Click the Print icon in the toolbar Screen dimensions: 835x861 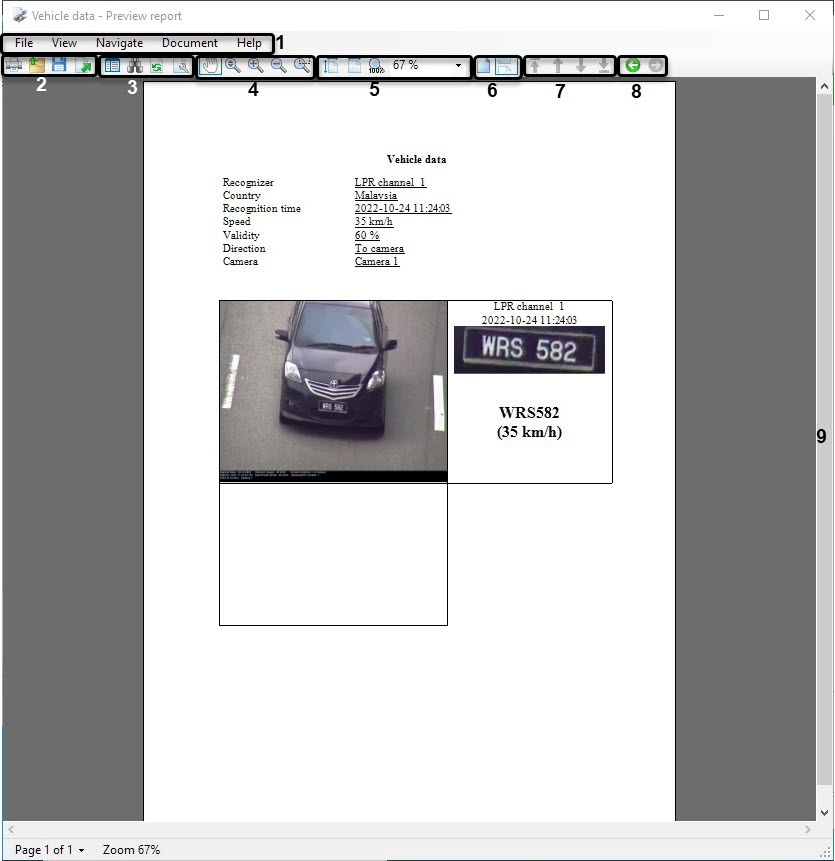[14, 65]
